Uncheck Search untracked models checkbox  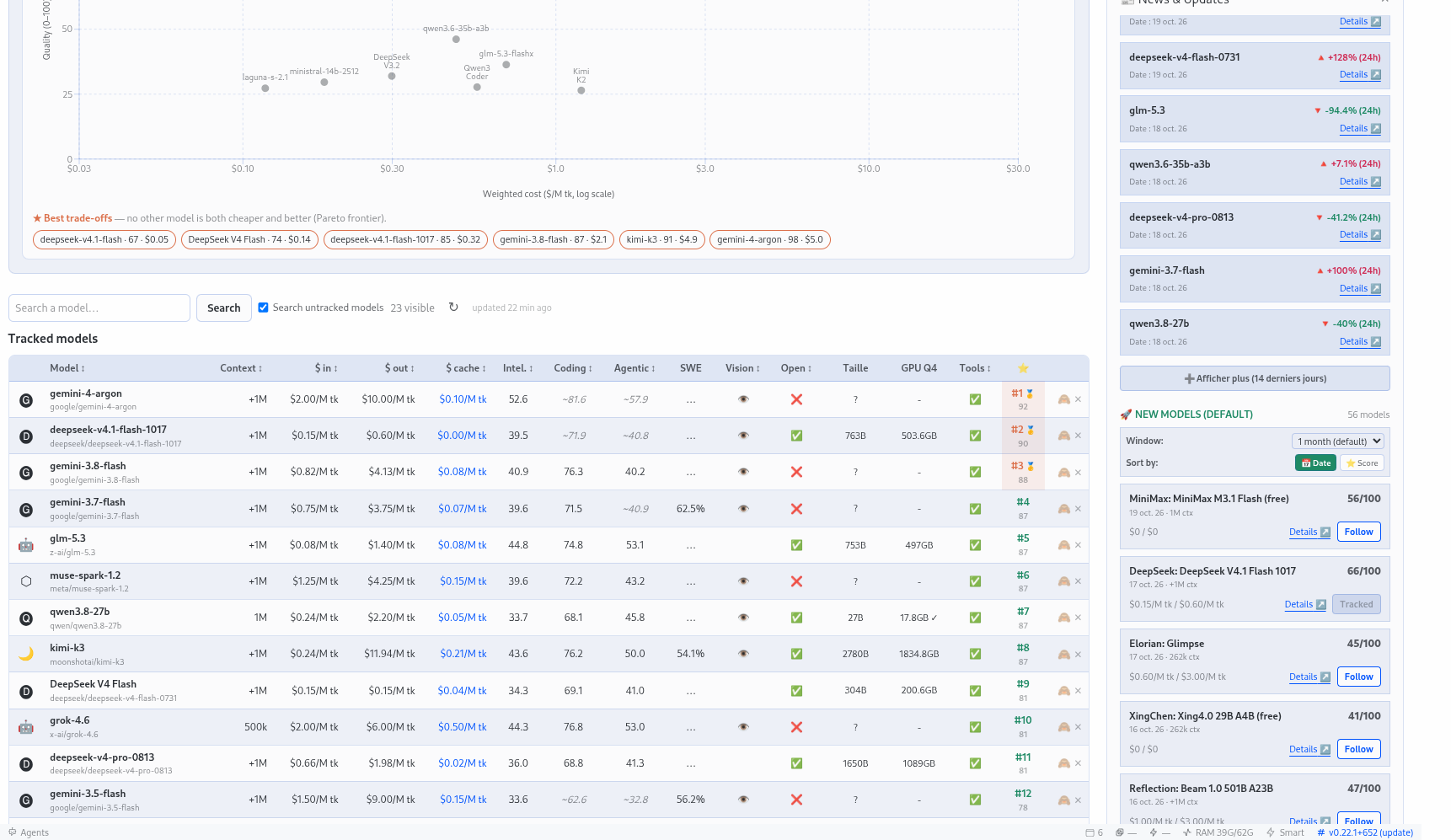coord(263,308)
